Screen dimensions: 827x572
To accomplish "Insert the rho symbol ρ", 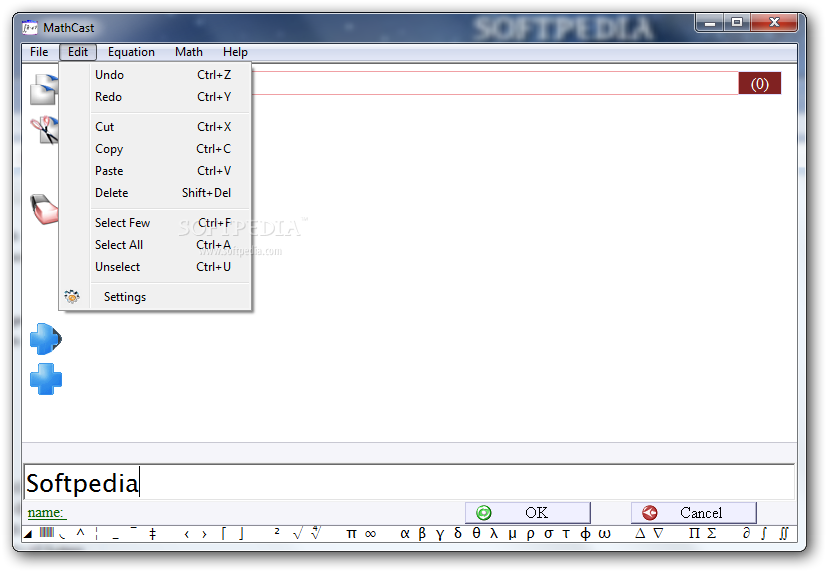I will [530, 534].
